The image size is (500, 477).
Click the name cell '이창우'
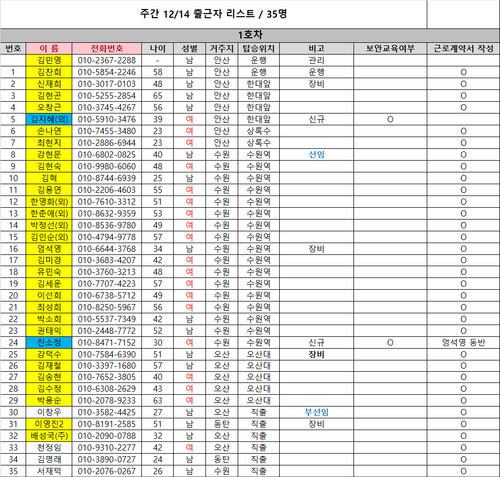[x=49, y=412]
